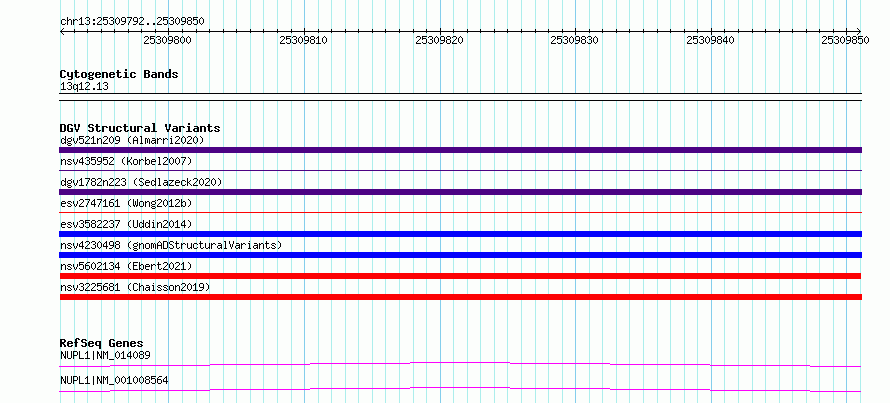The image size is (890, 403).
Task: Open gene label NUPL1|NM_014089
Action: (105, 355)
